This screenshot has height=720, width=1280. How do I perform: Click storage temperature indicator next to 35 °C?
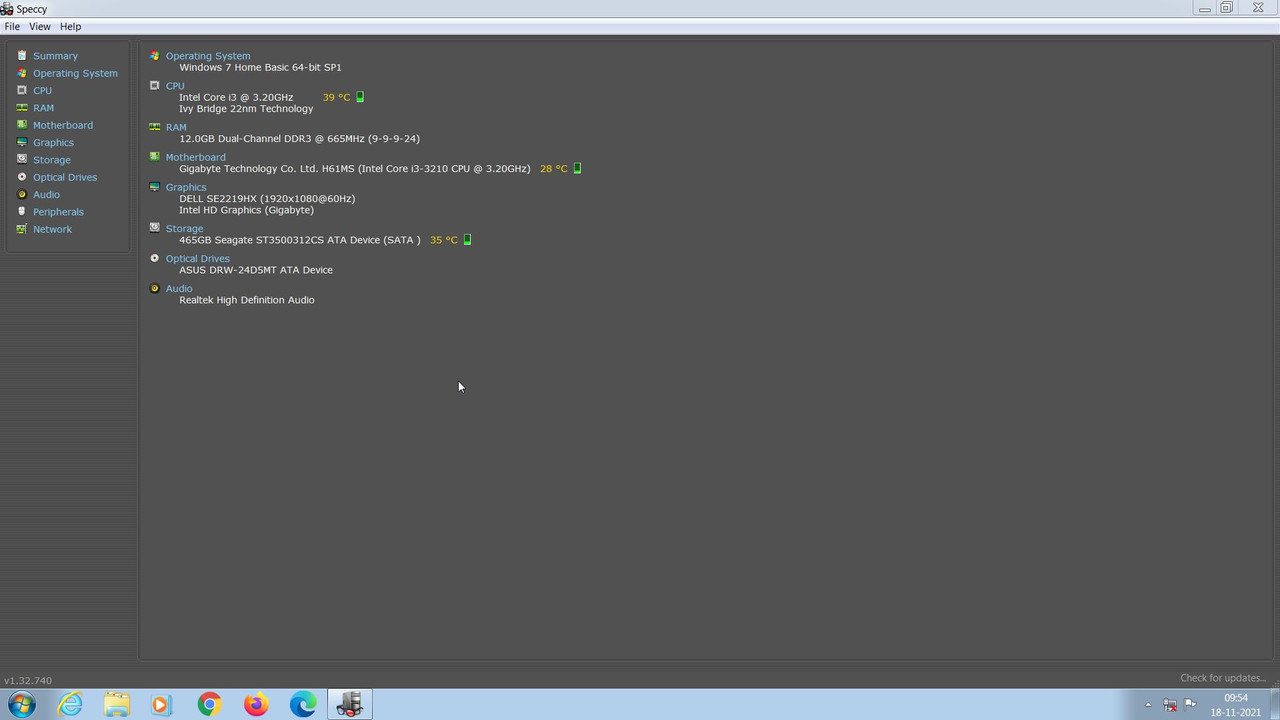point(467,240)
